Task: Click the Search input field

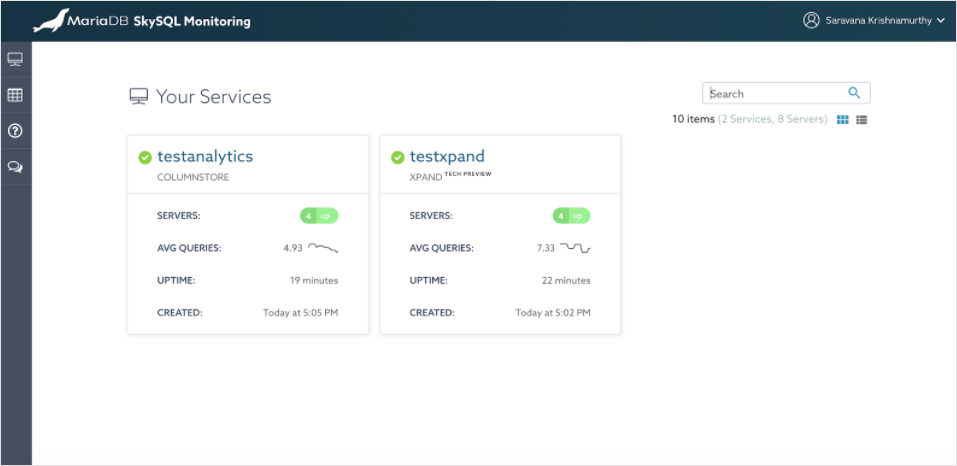Action: tap(775, 93)
